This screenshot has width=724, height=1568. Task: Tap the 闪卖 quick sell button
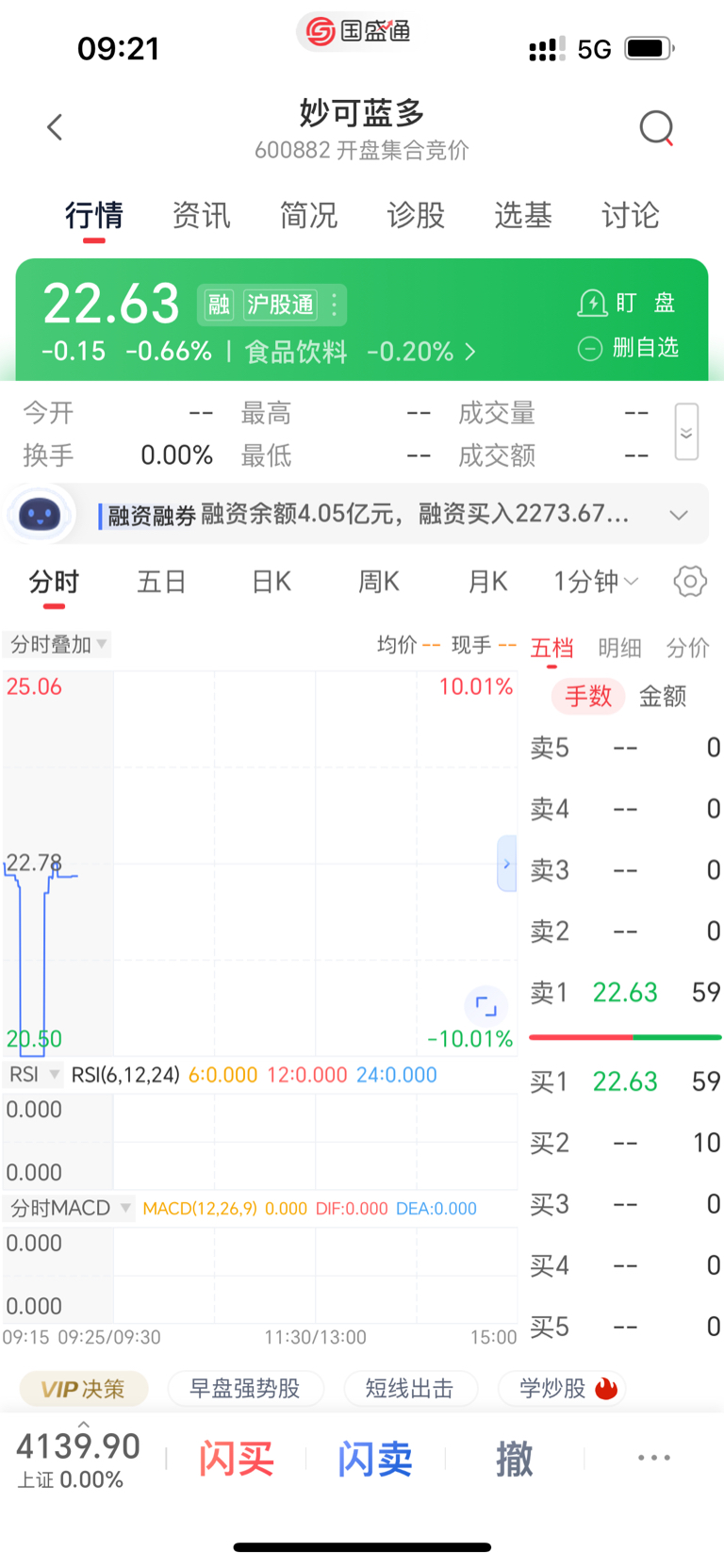(375, 1459)
